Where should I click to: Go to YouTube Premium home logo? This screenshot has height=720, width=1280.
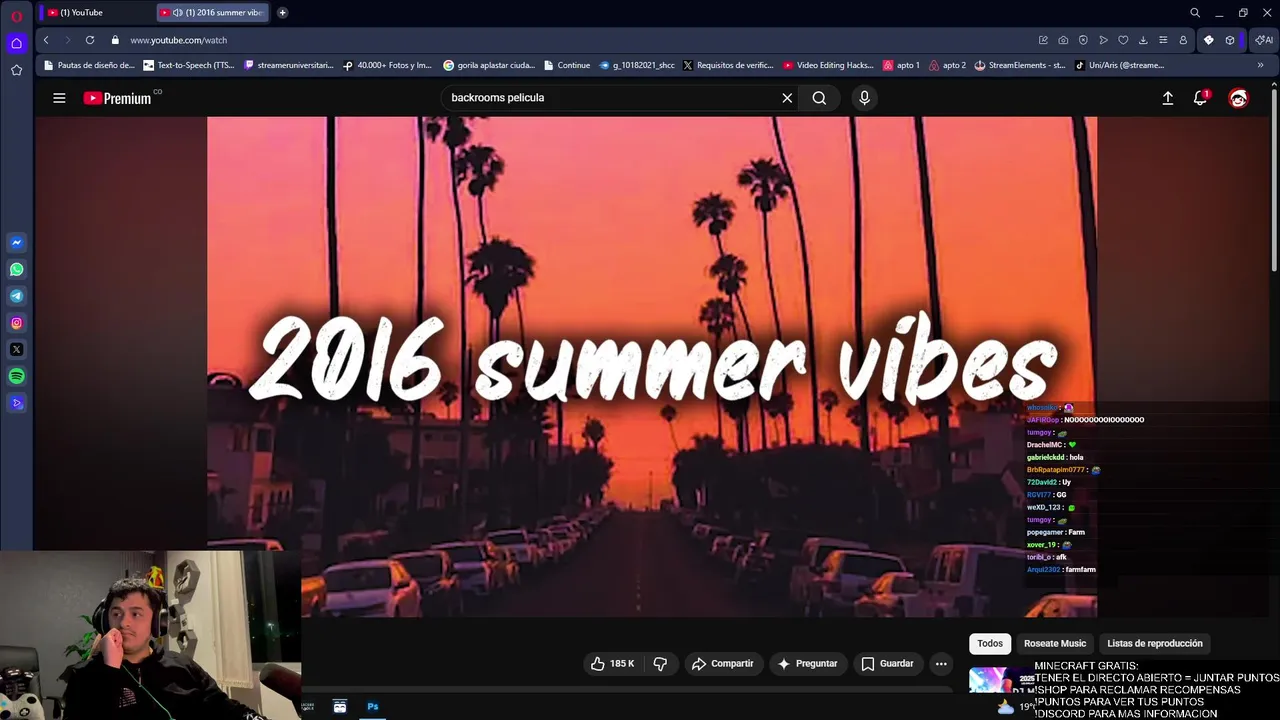(117, 98)
